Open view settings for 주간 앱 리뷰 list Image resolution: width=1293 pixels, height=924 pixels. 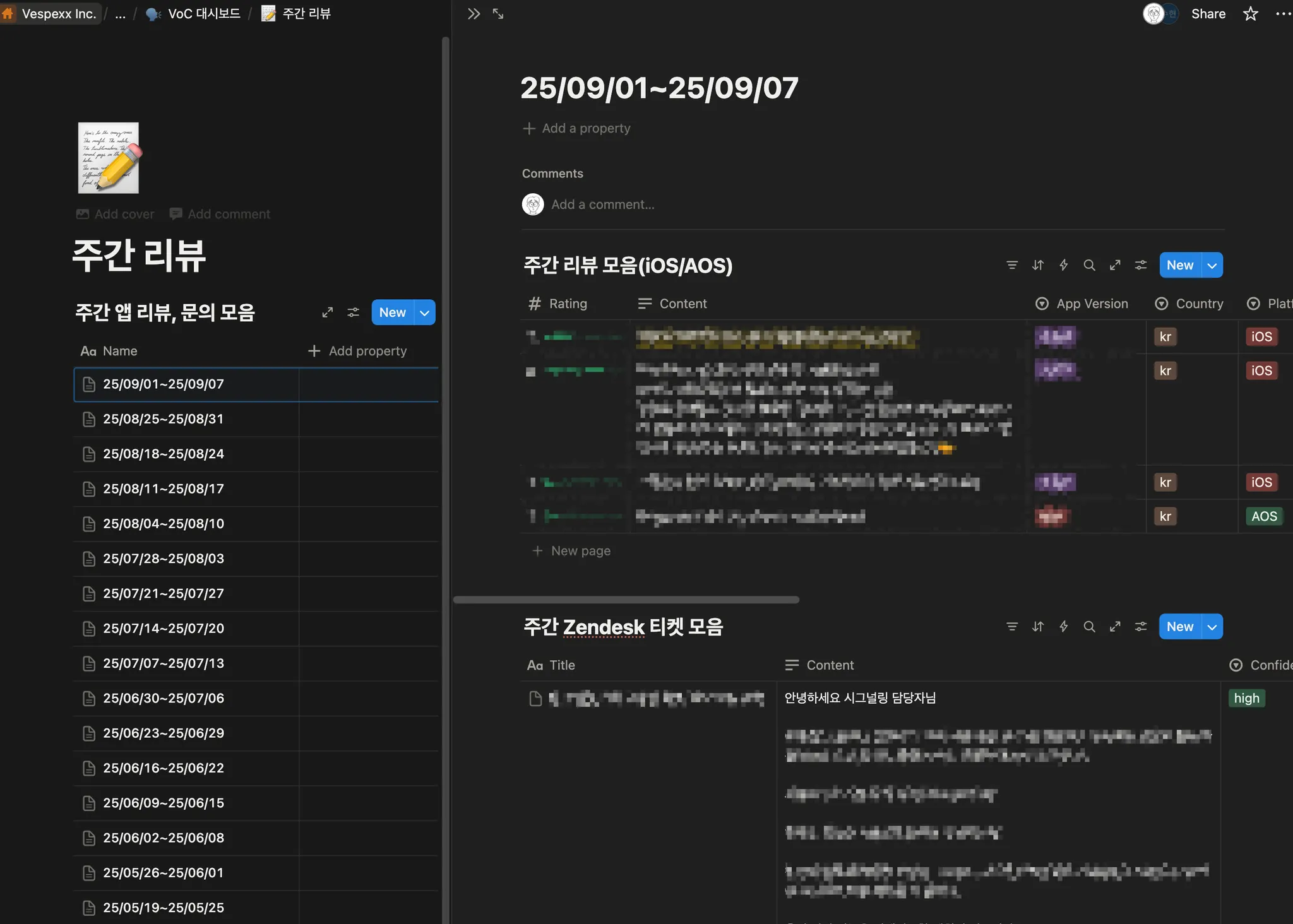(x=354, y=312)
